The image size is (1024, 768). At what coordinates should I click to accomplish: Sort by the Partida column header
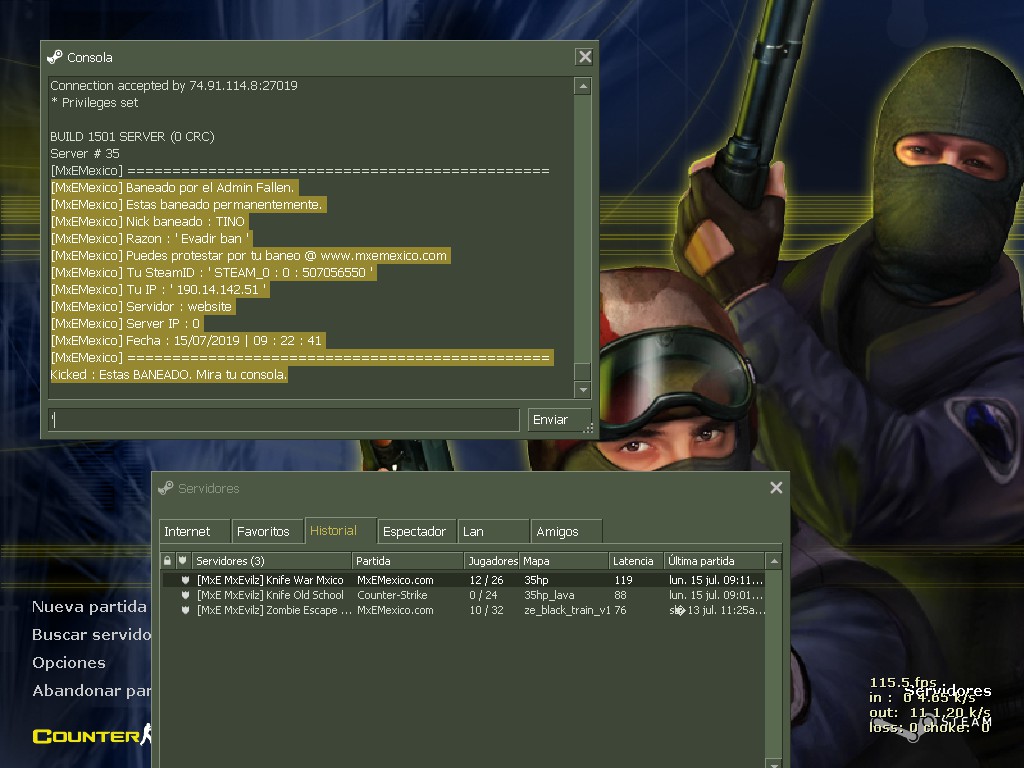408,561
